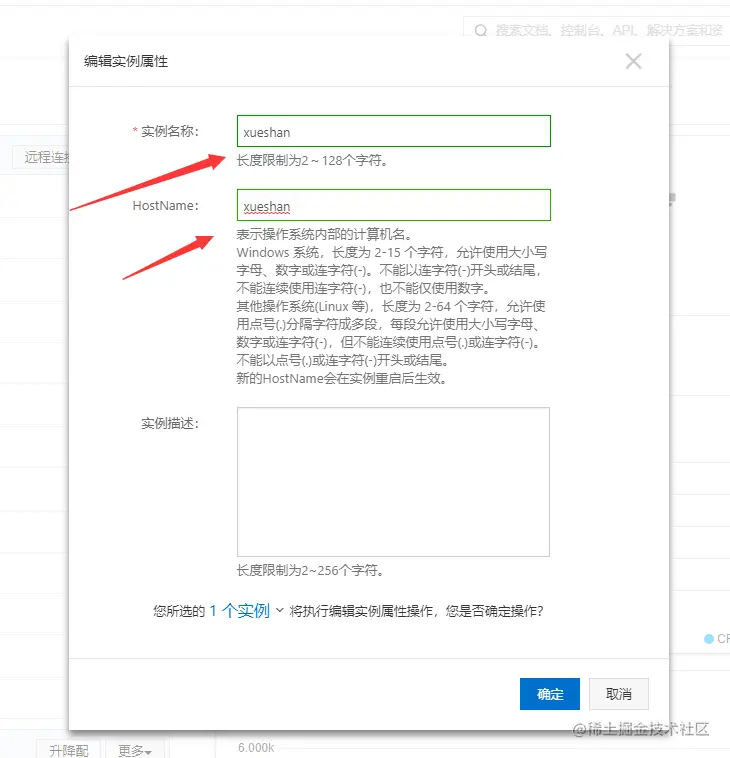
Task: Click the "编辑实例属性" dialog title
Action: [x=126, y=61]
